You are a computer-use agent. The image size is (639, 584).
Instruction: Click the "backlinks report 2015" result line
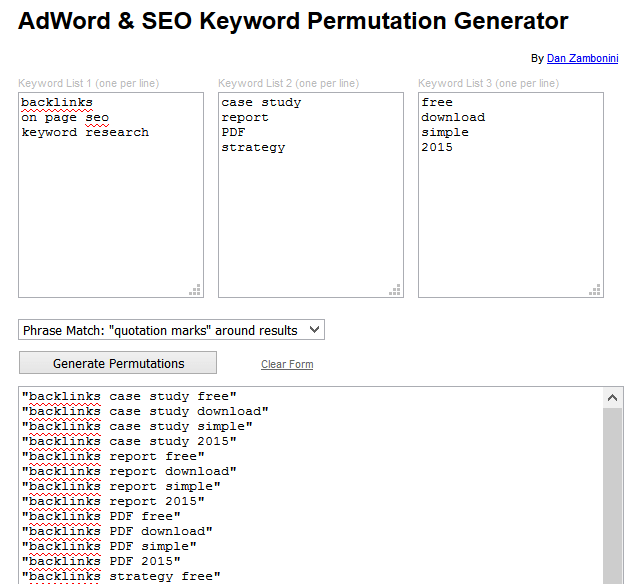click(113, 501)
